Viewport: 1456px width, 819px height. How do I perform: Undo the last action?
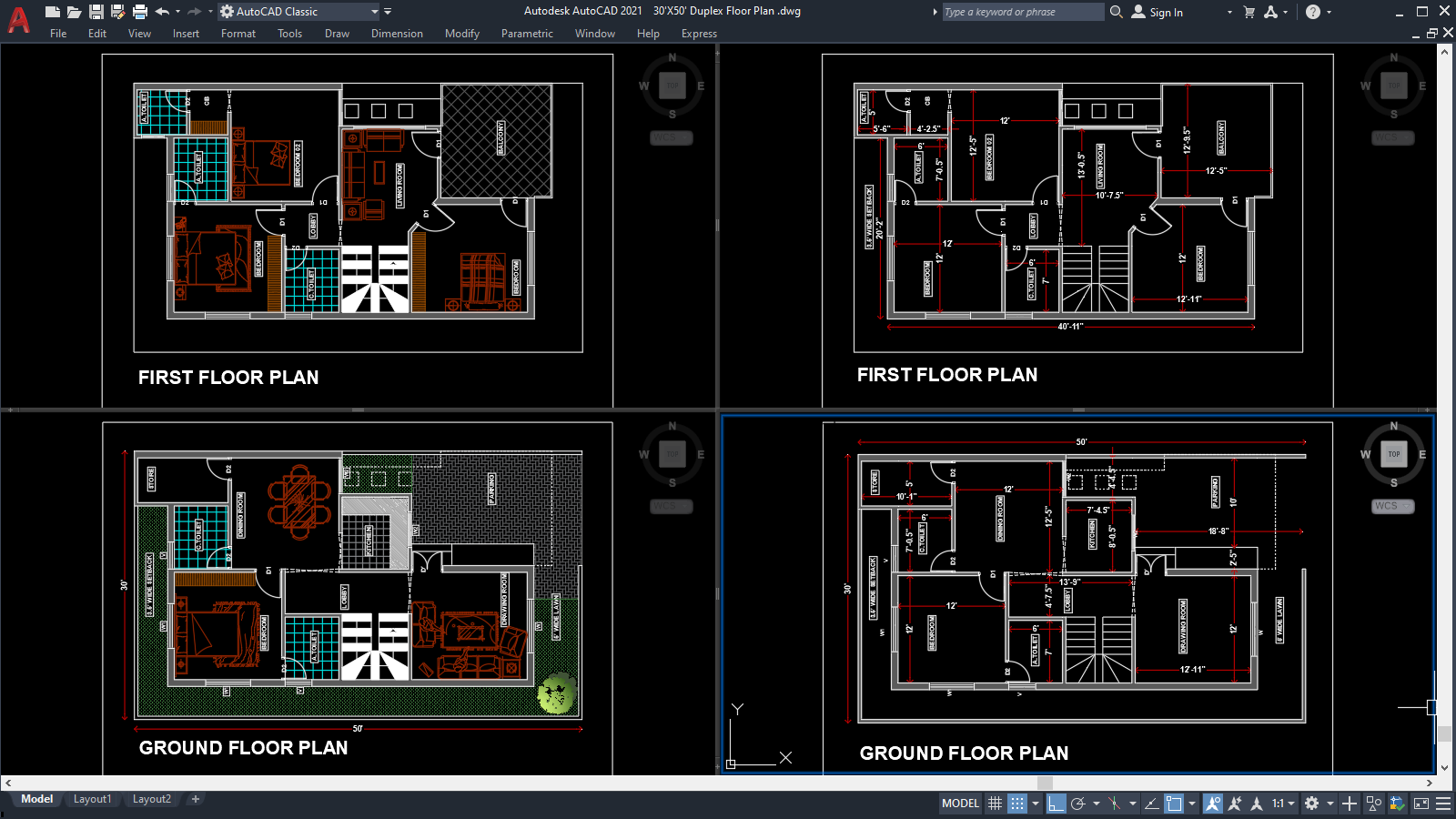coord(162,11)
